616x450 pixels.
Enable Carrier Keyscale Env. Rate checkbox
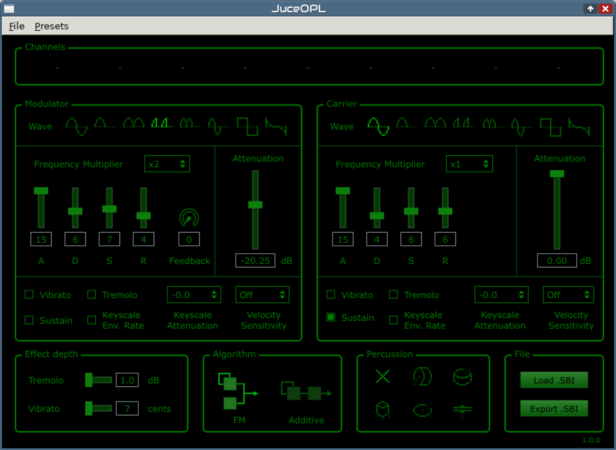393,320
